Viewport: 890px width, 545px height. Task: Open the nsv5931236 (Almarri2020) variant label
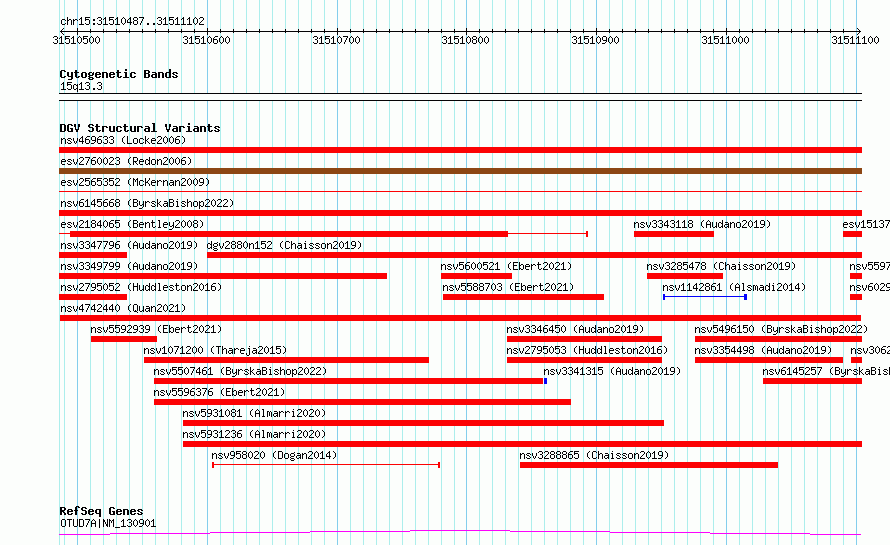pos(254,434)
